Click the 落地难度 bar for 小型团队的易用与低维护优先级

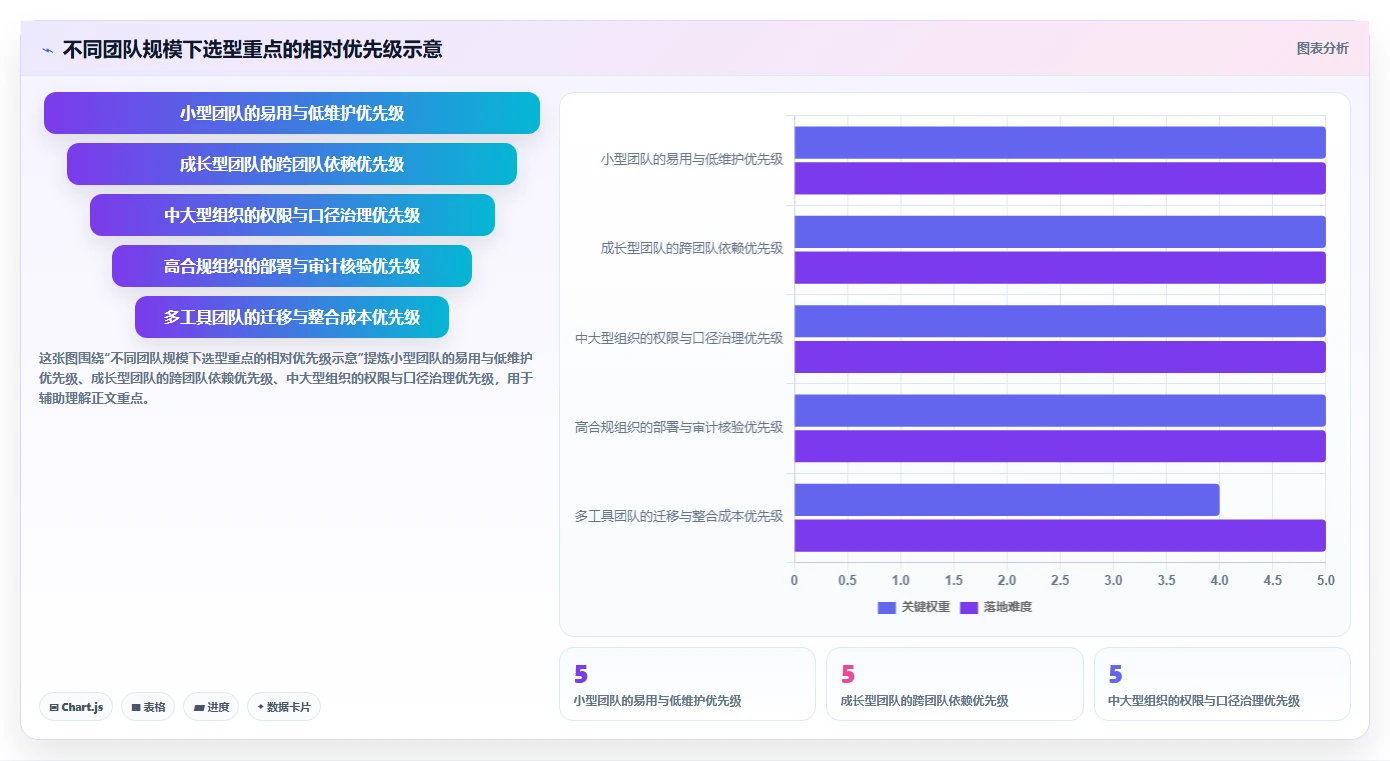point(1060,178)
